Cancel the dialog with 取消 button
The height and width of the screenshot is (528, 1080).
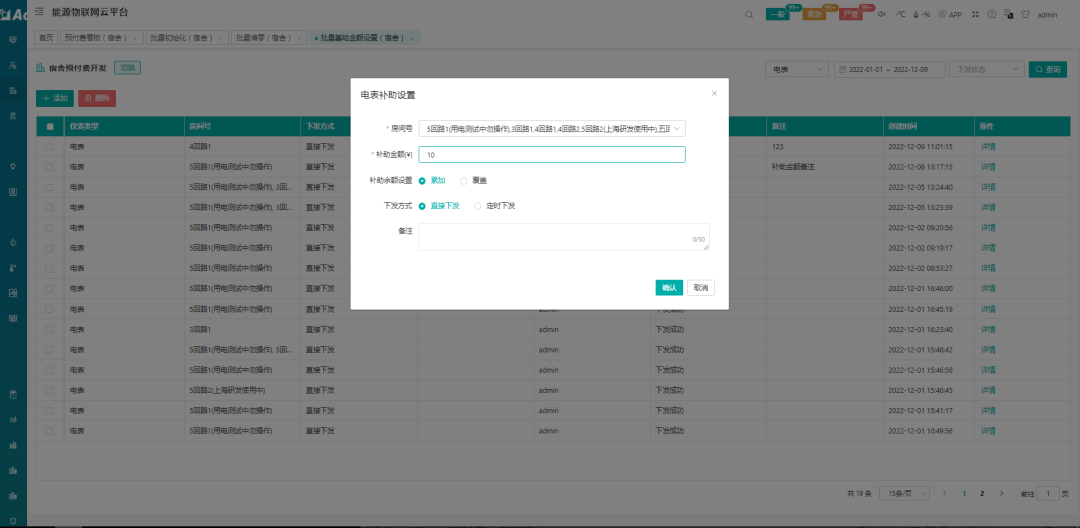point(700,288)
